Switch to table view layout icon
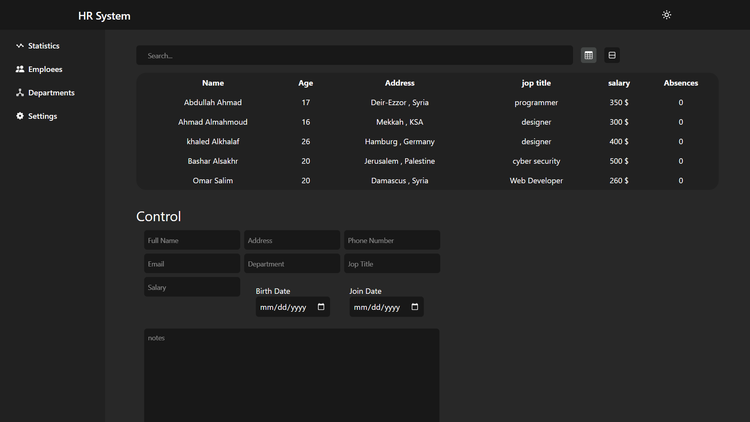The width and height of the screenshot is (750, 422). (588, 56)
